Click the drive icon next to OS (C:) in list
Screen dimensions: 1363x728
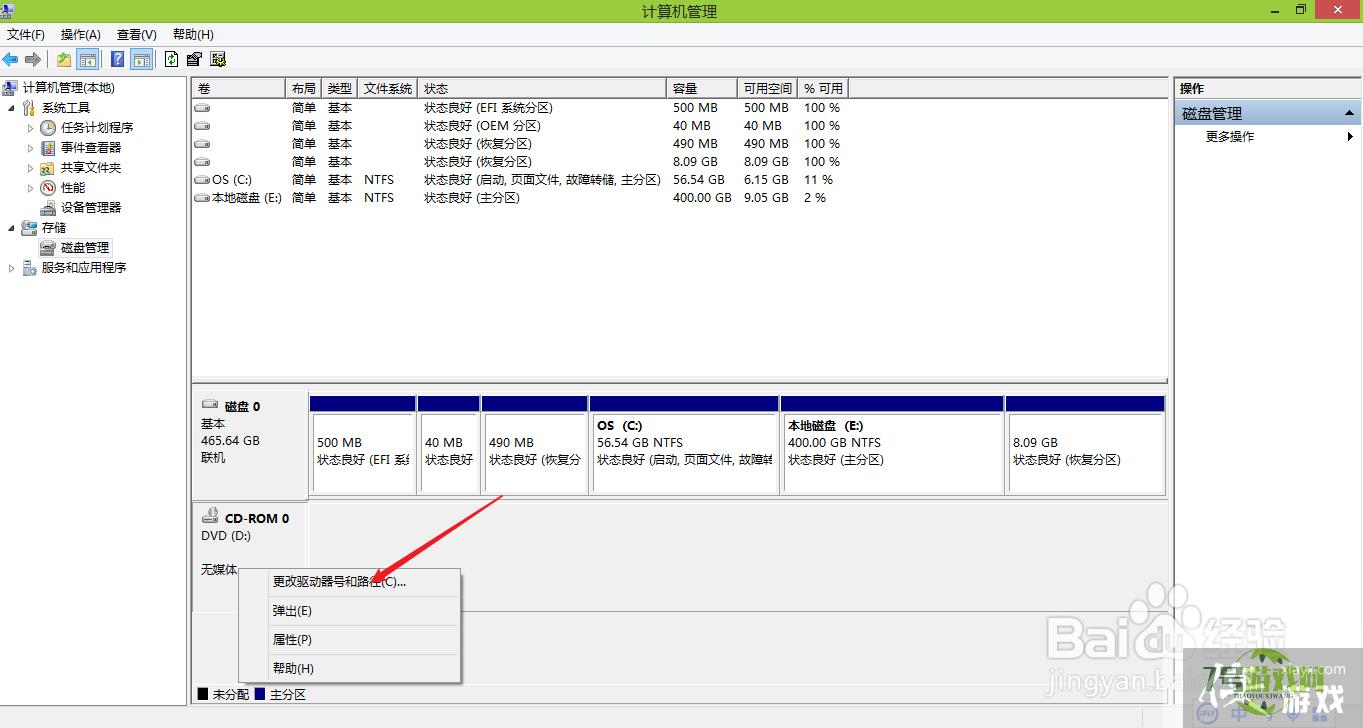(202, 180)
